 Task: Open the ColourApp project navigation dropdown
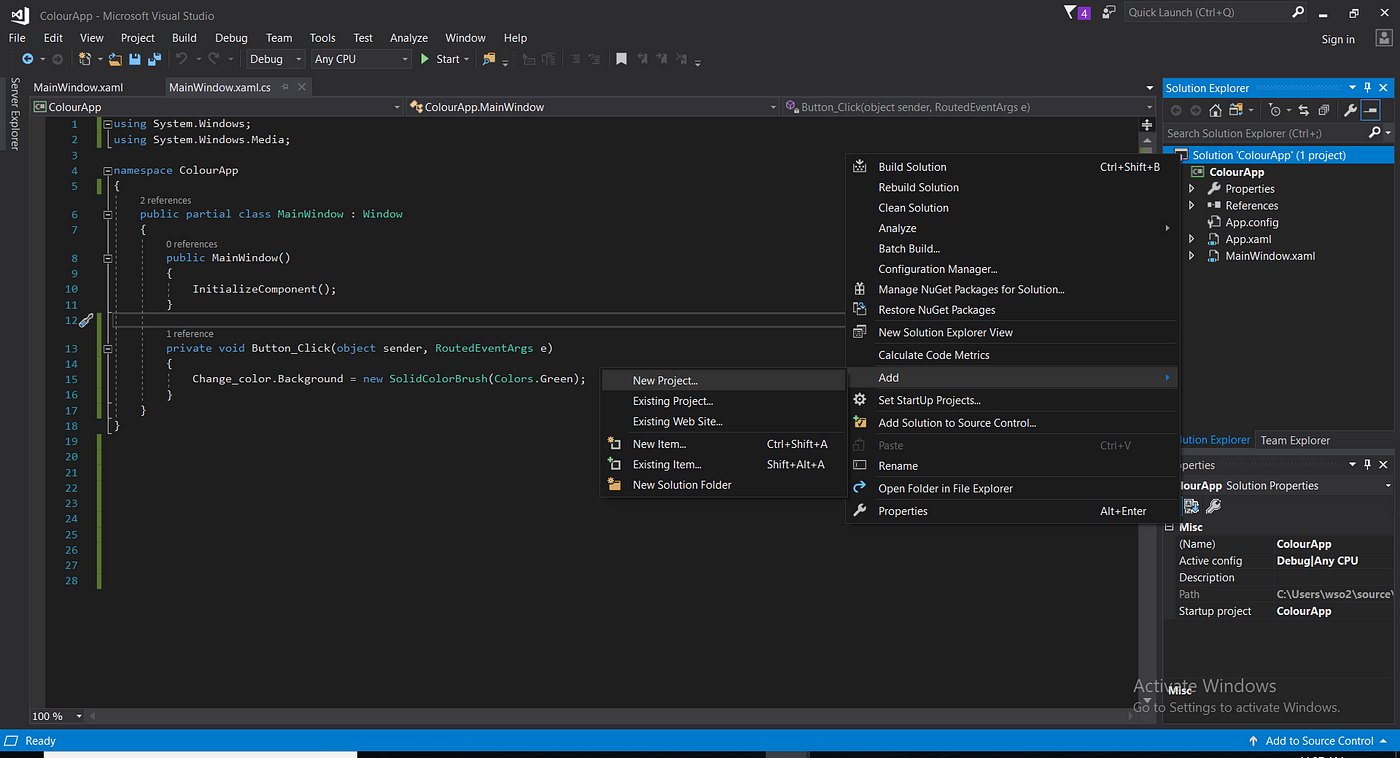coord(217,107)
